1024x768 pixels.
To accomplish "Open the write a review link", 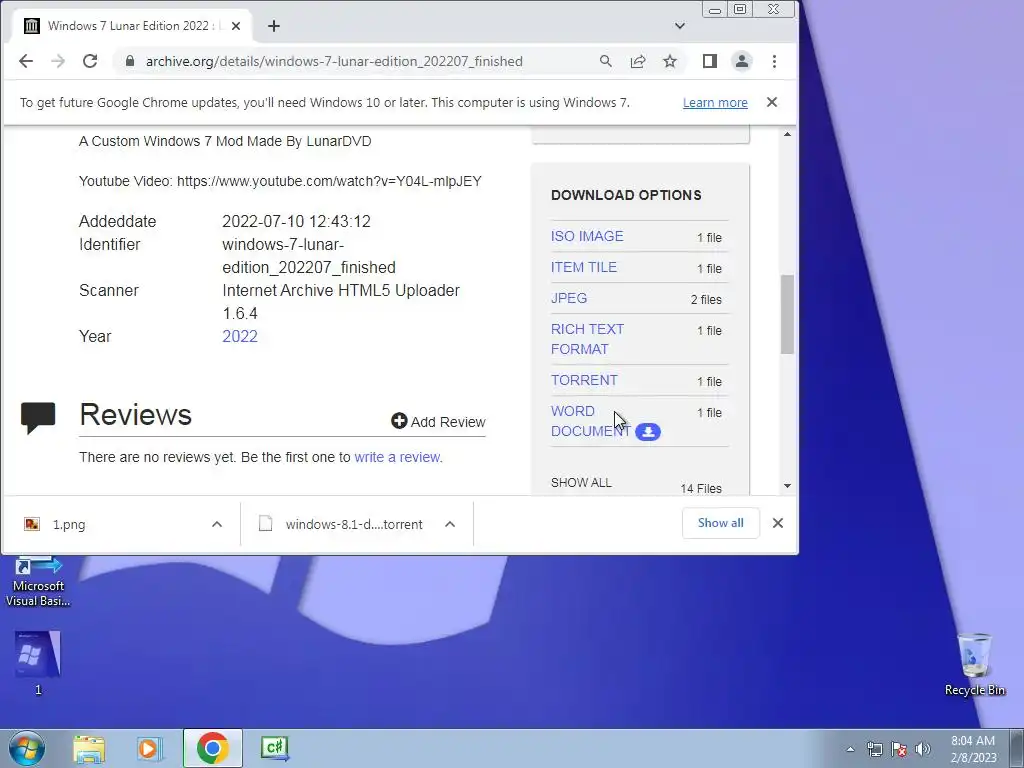I will 397,457.
